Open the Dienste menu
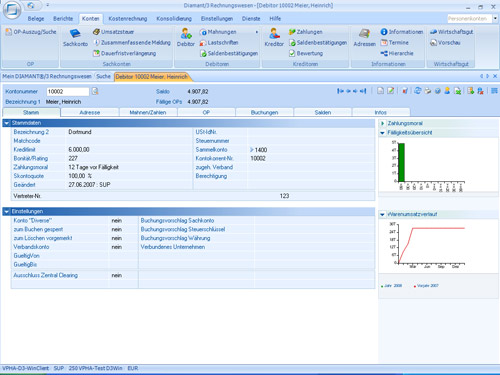 pos(251,19)
